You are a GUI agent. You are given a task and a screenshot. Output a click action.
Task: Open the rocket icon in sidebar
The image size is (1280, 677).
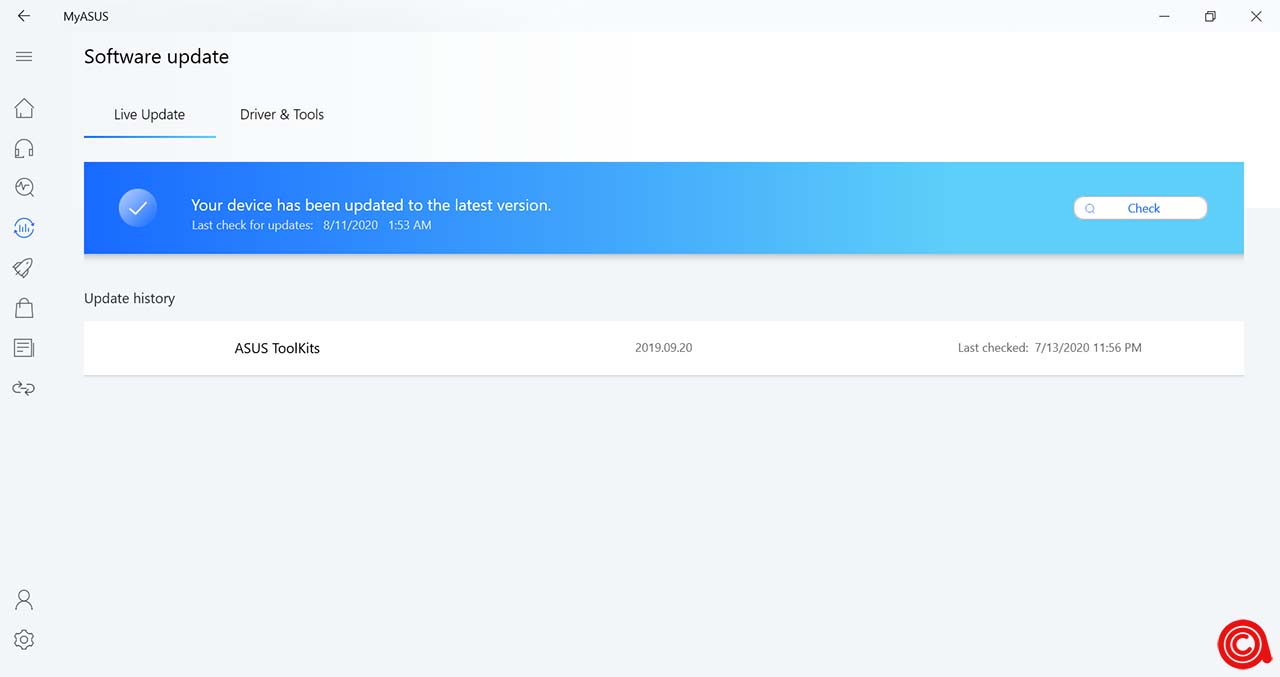[x=24, y=268]
